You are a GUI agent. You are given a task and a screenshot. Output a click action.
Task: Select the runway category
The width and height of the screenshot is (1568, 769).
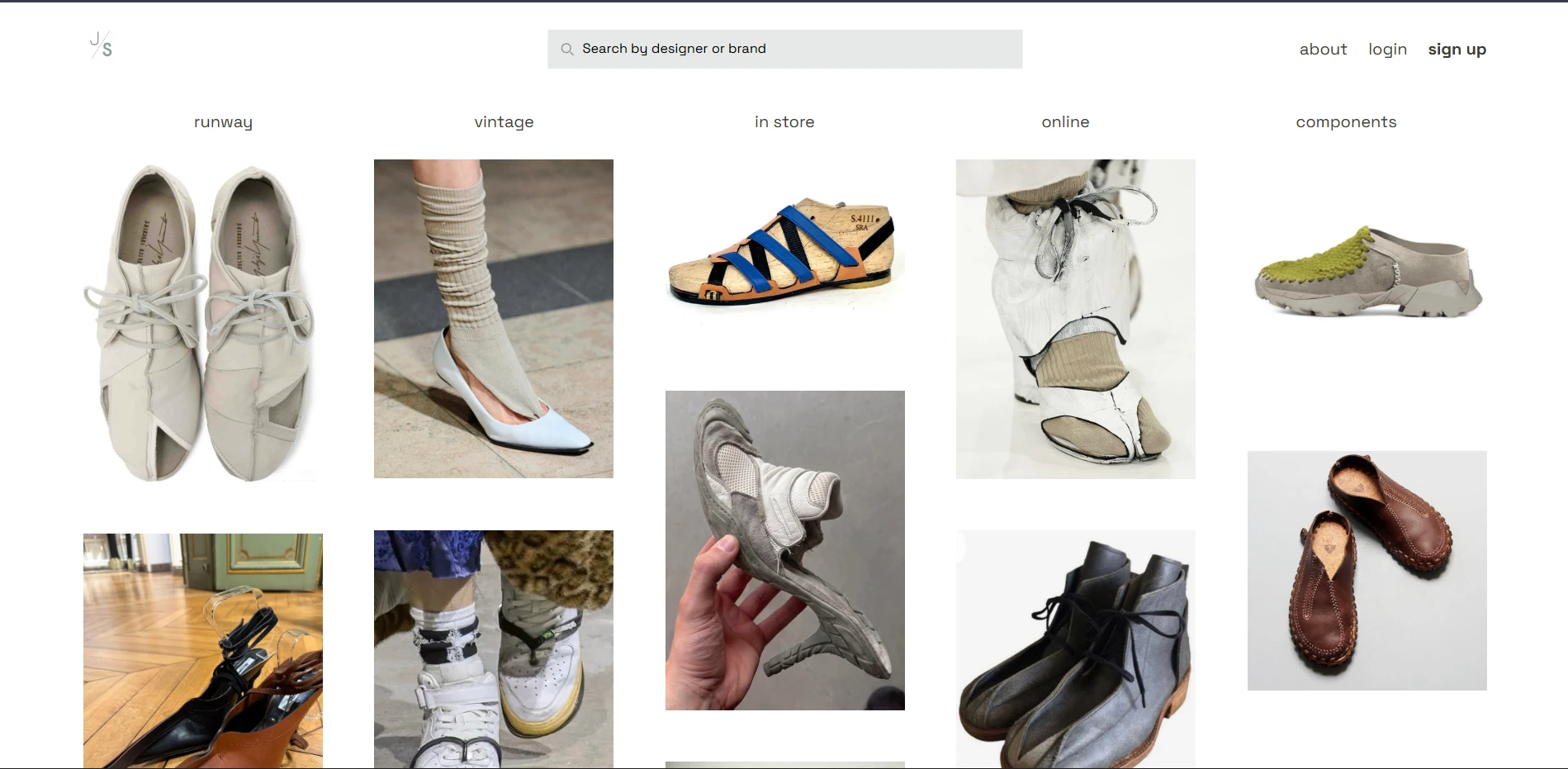point(223,122)
